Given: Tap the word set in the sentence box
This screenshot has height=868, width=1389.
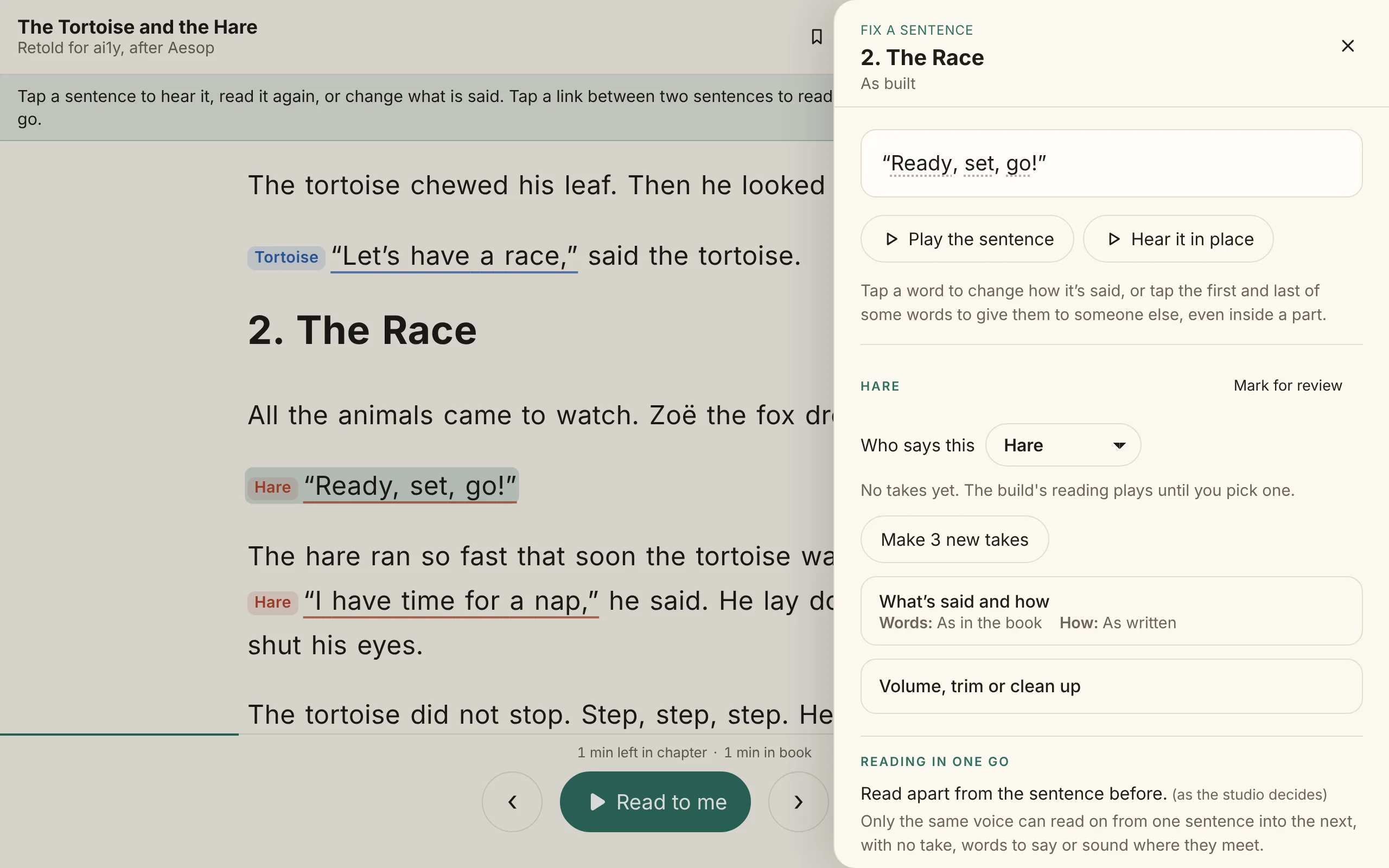Looking at the screenshot, I should 979,164.
